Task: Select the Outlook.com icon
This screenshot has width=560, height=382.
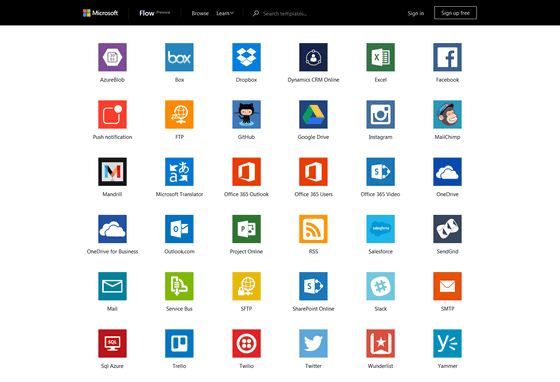Action: click(179, 229)
